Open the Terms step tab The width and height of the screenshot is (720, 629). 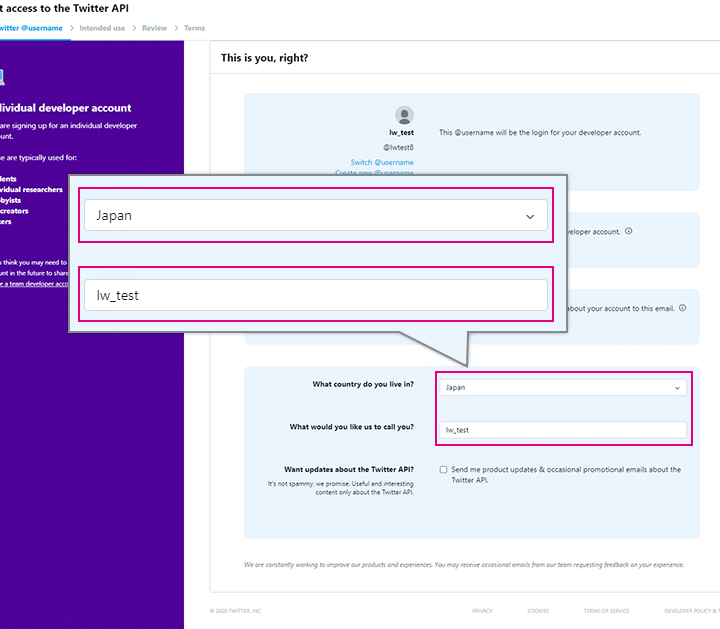pyautogui.click(x=194, y=28)
